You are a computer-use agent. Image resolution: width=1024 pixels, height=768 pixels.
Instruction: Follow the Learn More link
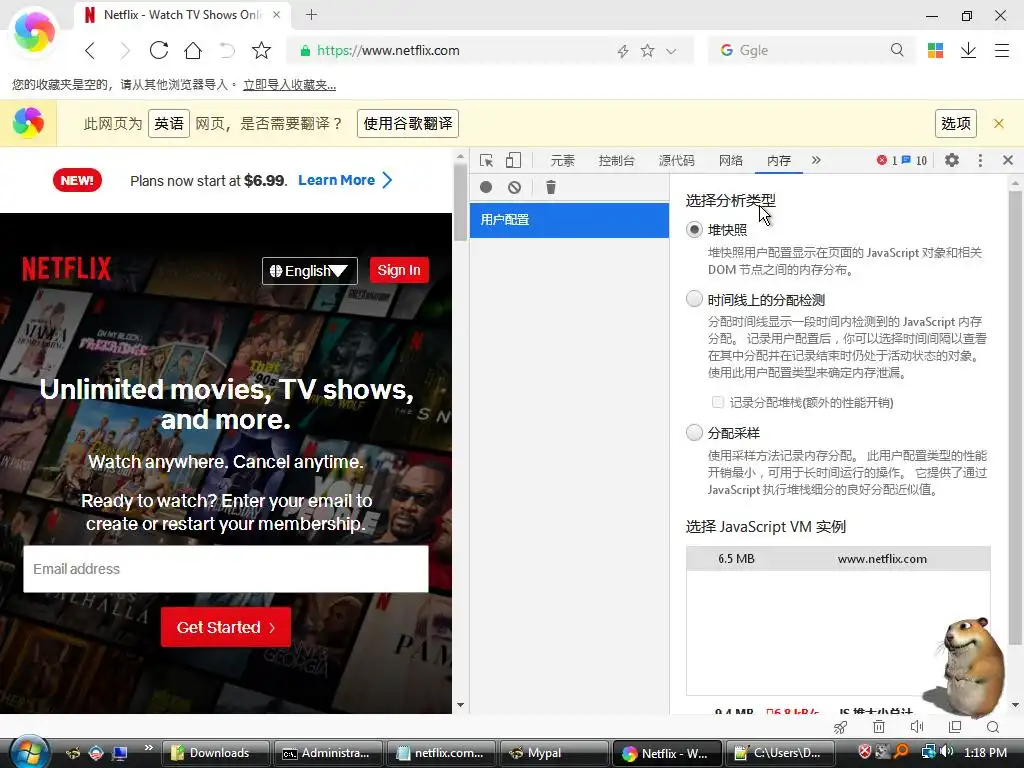click(x=345, y=180)
